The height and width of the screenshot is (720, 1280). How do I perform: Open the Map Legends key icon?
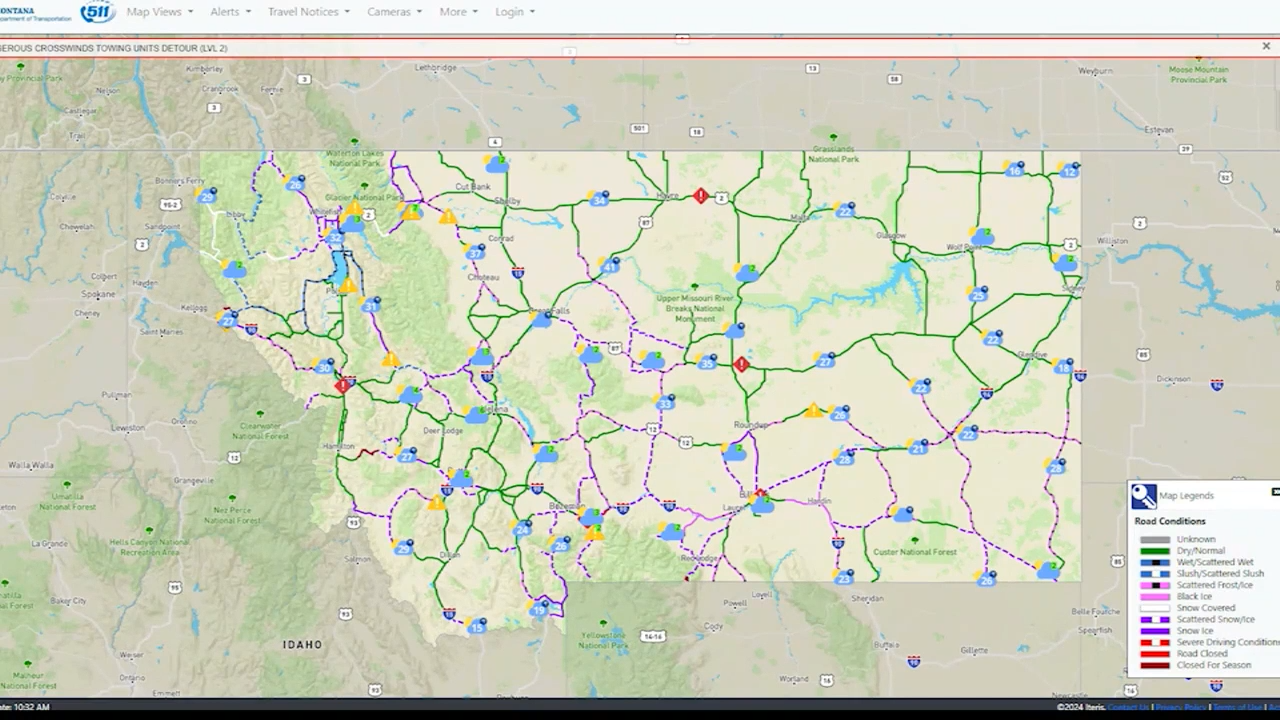click(1143, 495)
